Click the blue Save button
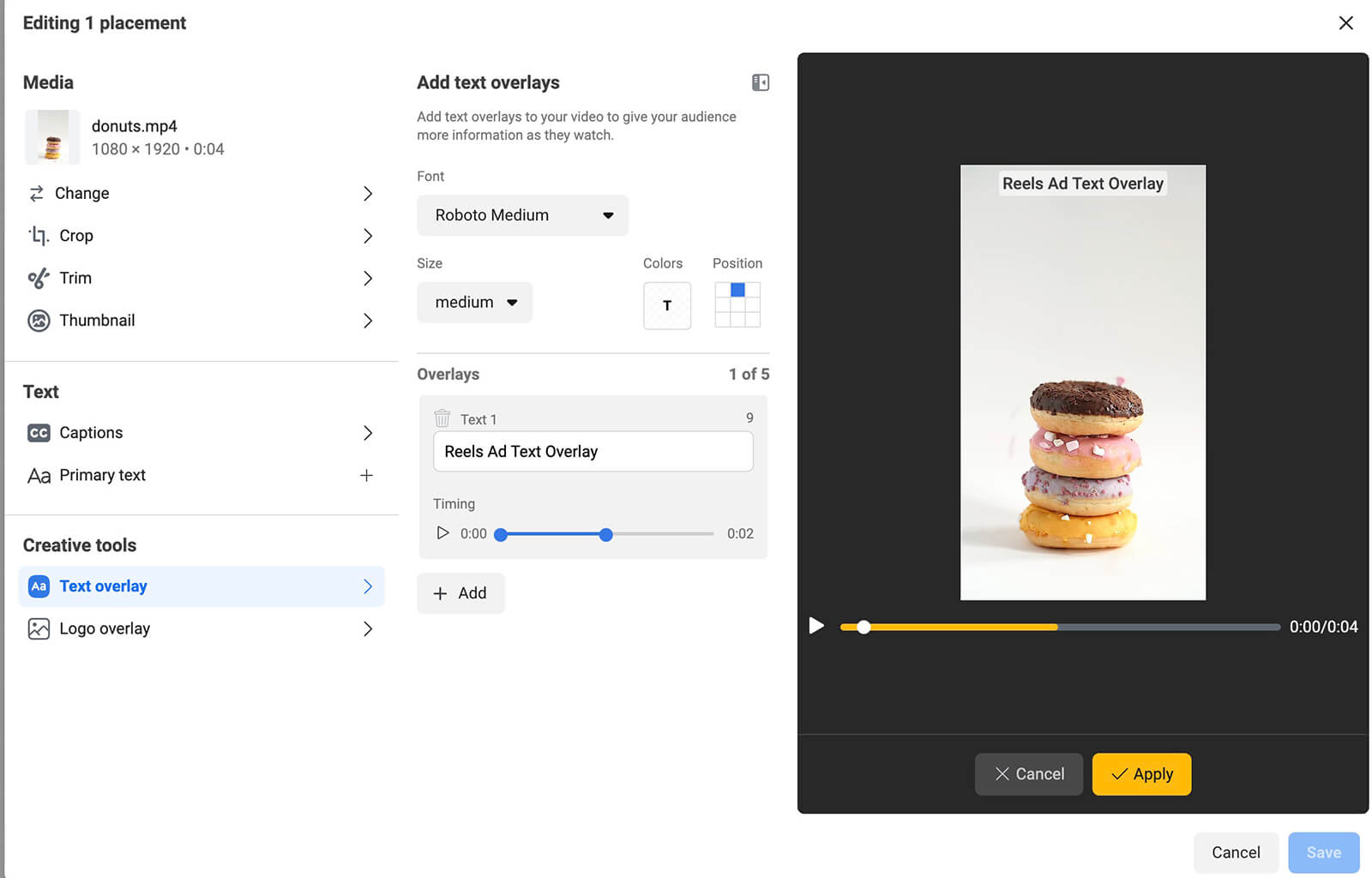This screenshot has height=878, width=1372. 1323,852
